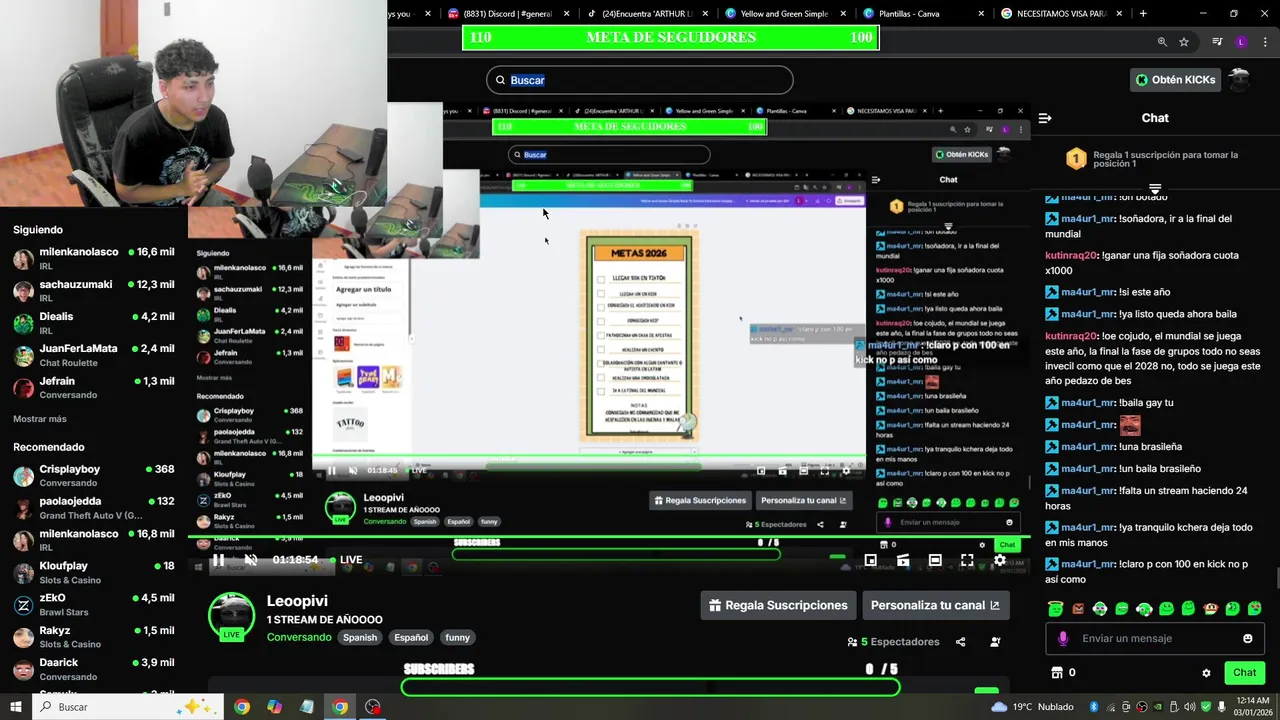Expand Mostrar más in following list
Viewport: 1280px width, 720px height.
(x=40, y=419)
